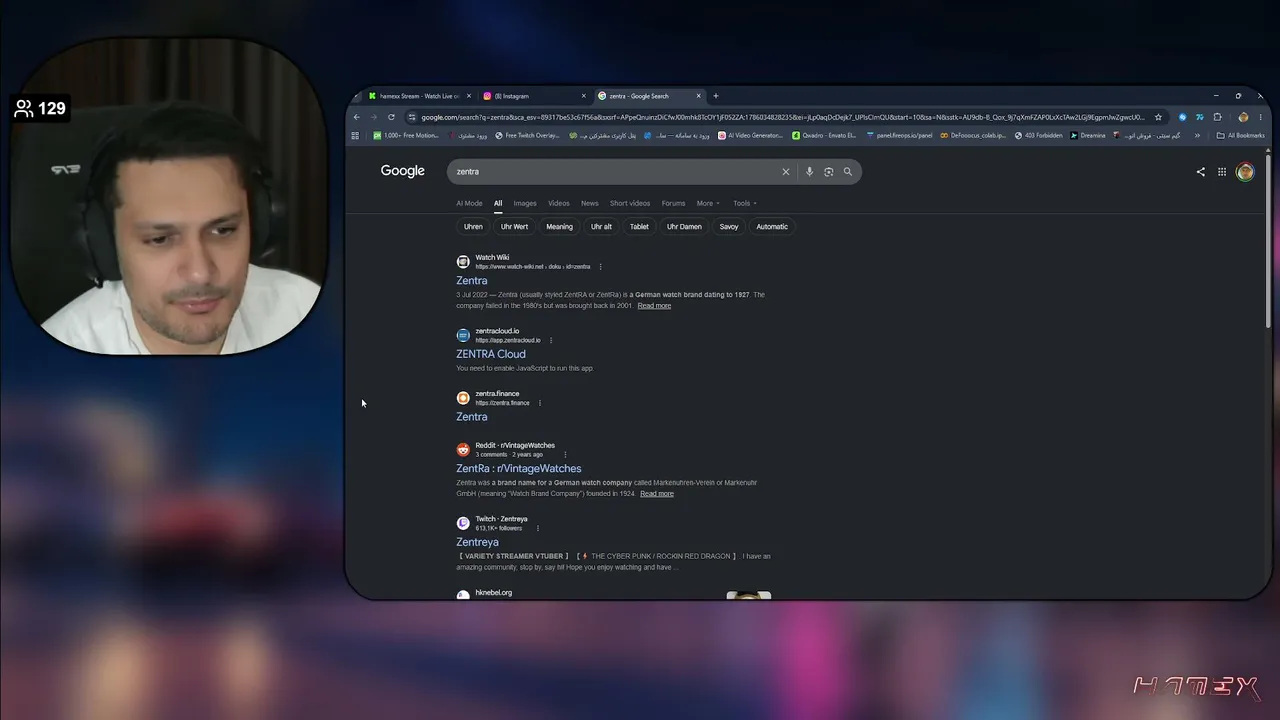Click the Chrome profile avatar in the toolbar
Screen dimensions: 1280x720
click(1243, 117)
